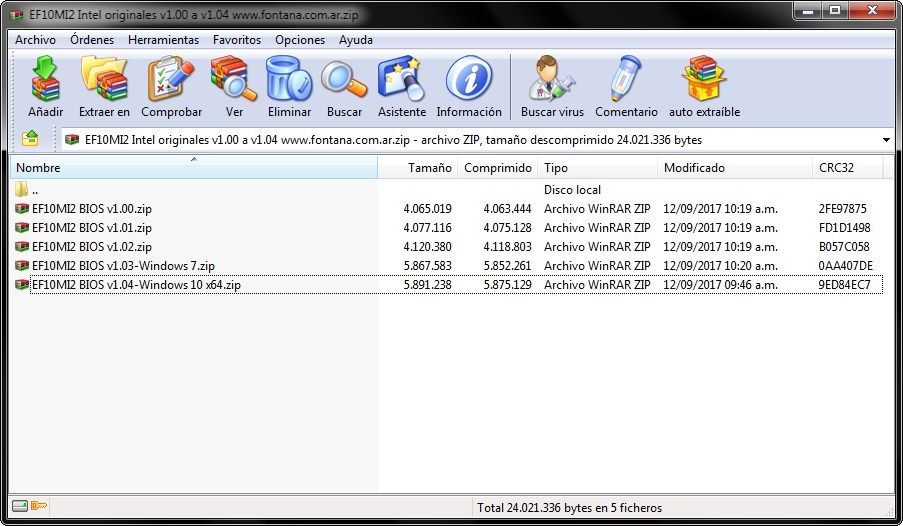Click modified date 12/09/2017 09:46 a.m.
Image resolution: width=903 pixels, height=526 pixels.
[x=720, y=285]
